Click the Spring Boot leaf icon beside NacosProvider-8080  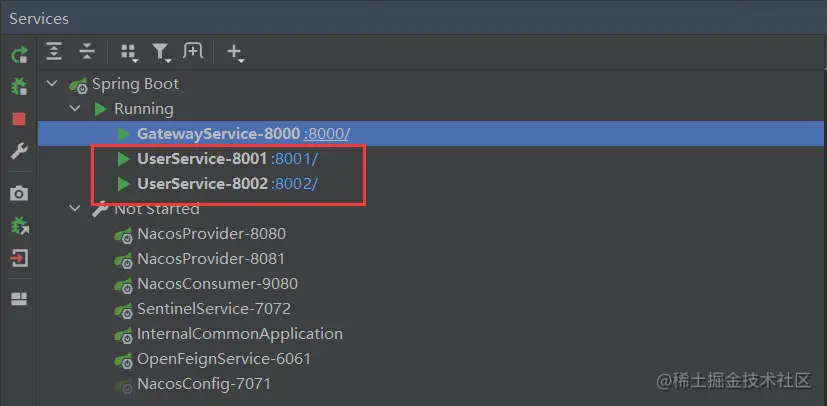(123, 235)
